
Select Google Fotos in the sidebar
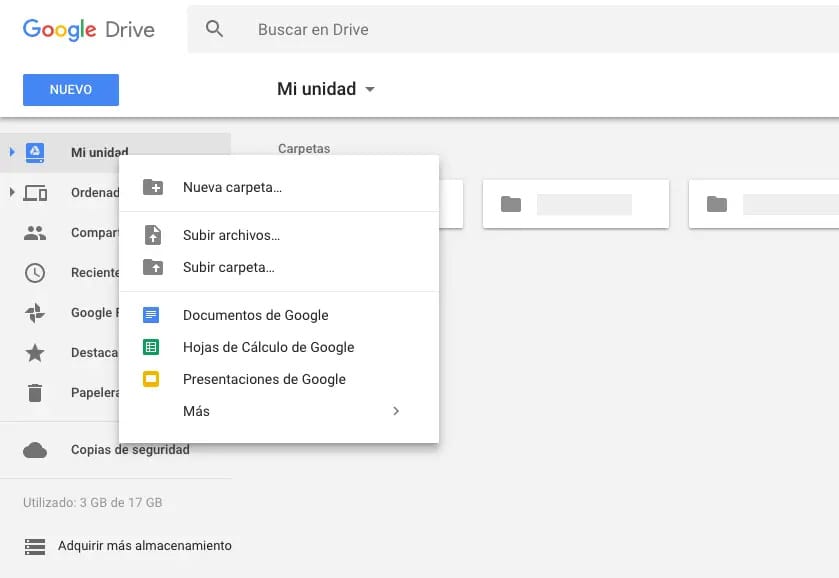click(95, 313)
